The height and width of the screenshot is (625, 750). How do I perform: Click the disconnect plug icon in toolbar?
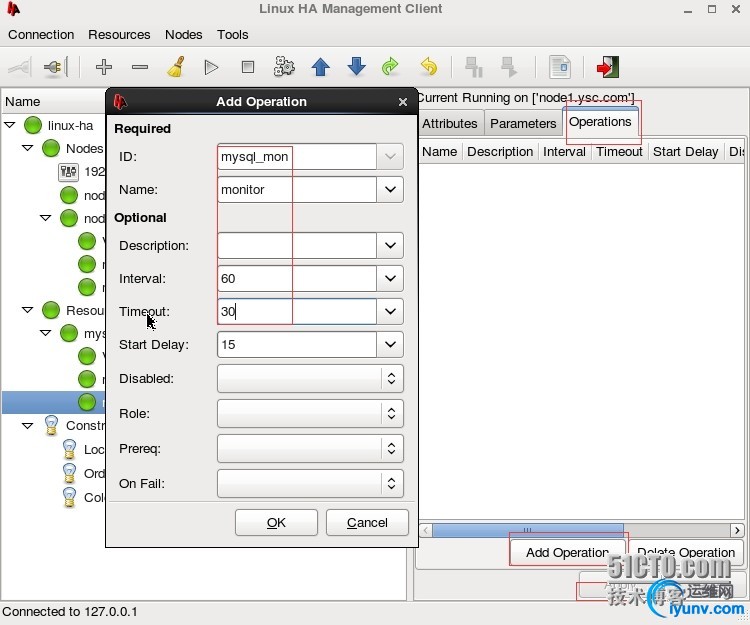point(56,67)
